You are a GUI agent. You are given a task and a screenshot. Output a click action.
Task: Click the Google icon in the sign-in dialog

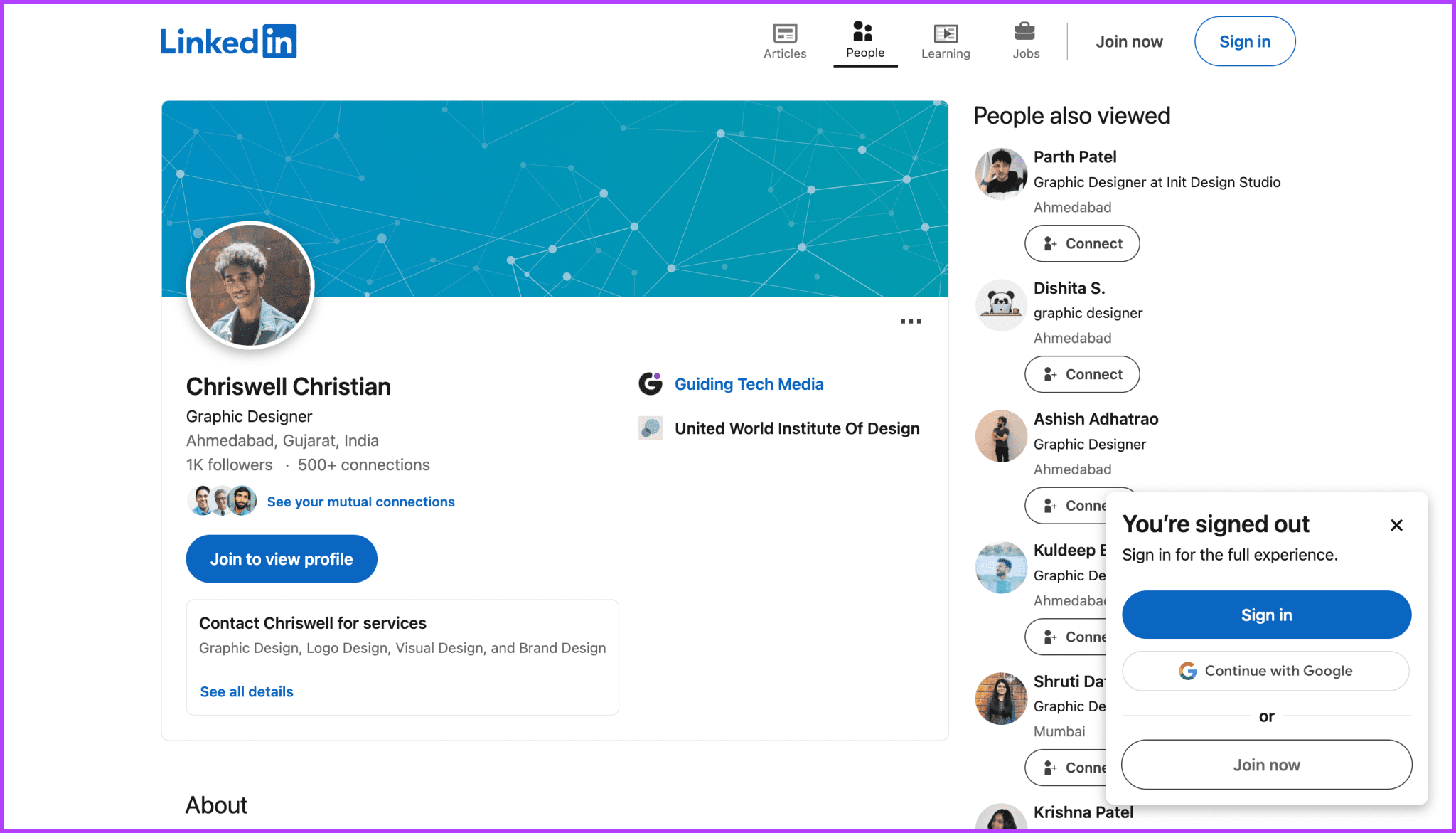[1188, 670]
